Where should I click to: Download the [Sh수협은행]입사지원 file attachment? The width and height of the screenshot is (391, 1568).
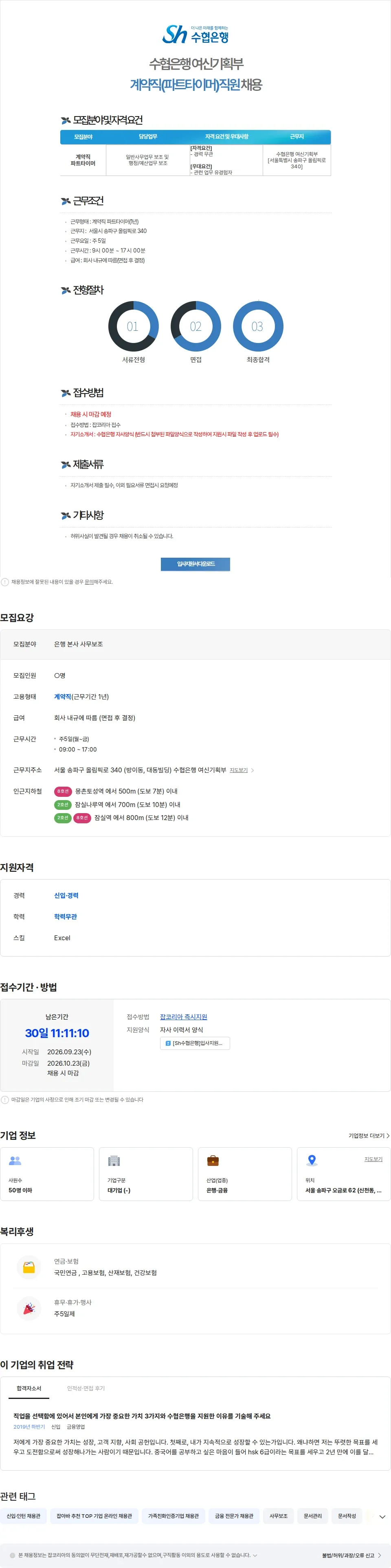click(x=195, y=1043)
